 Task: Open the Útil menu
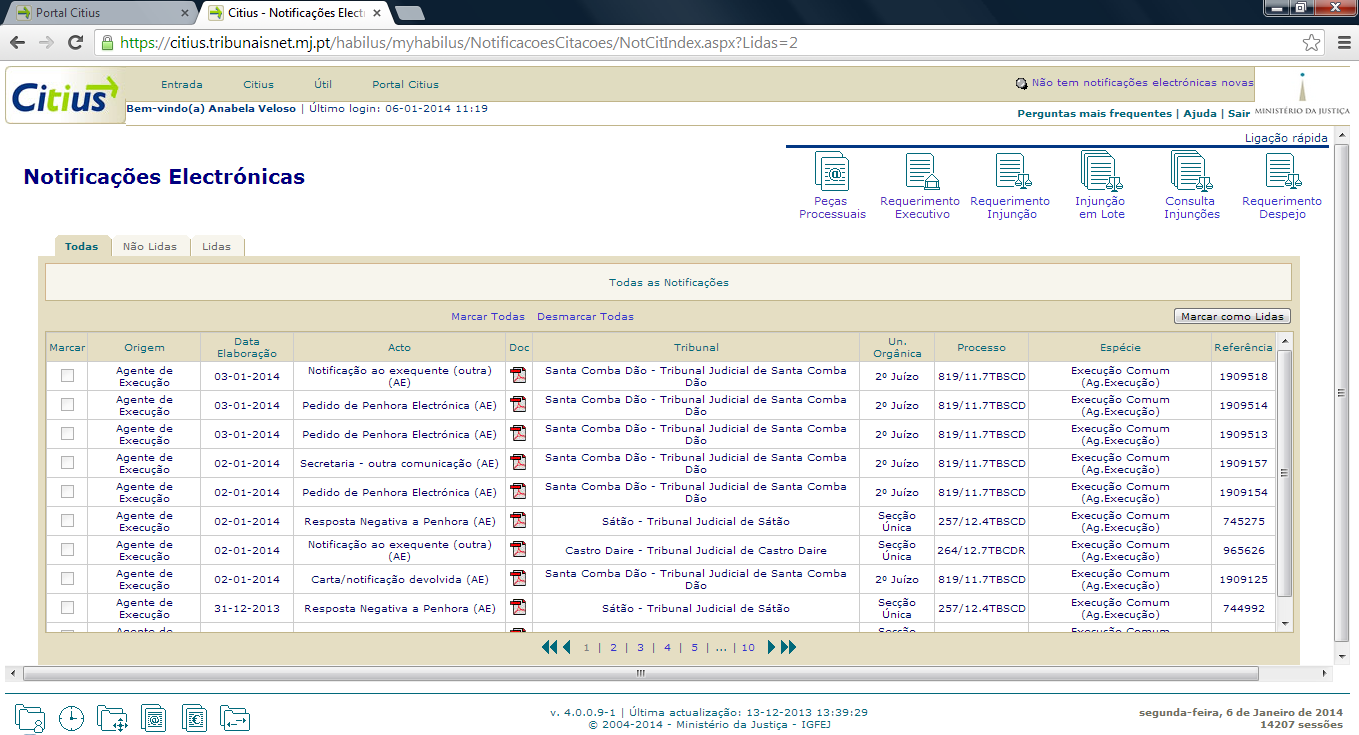click(x=323, y=85)
